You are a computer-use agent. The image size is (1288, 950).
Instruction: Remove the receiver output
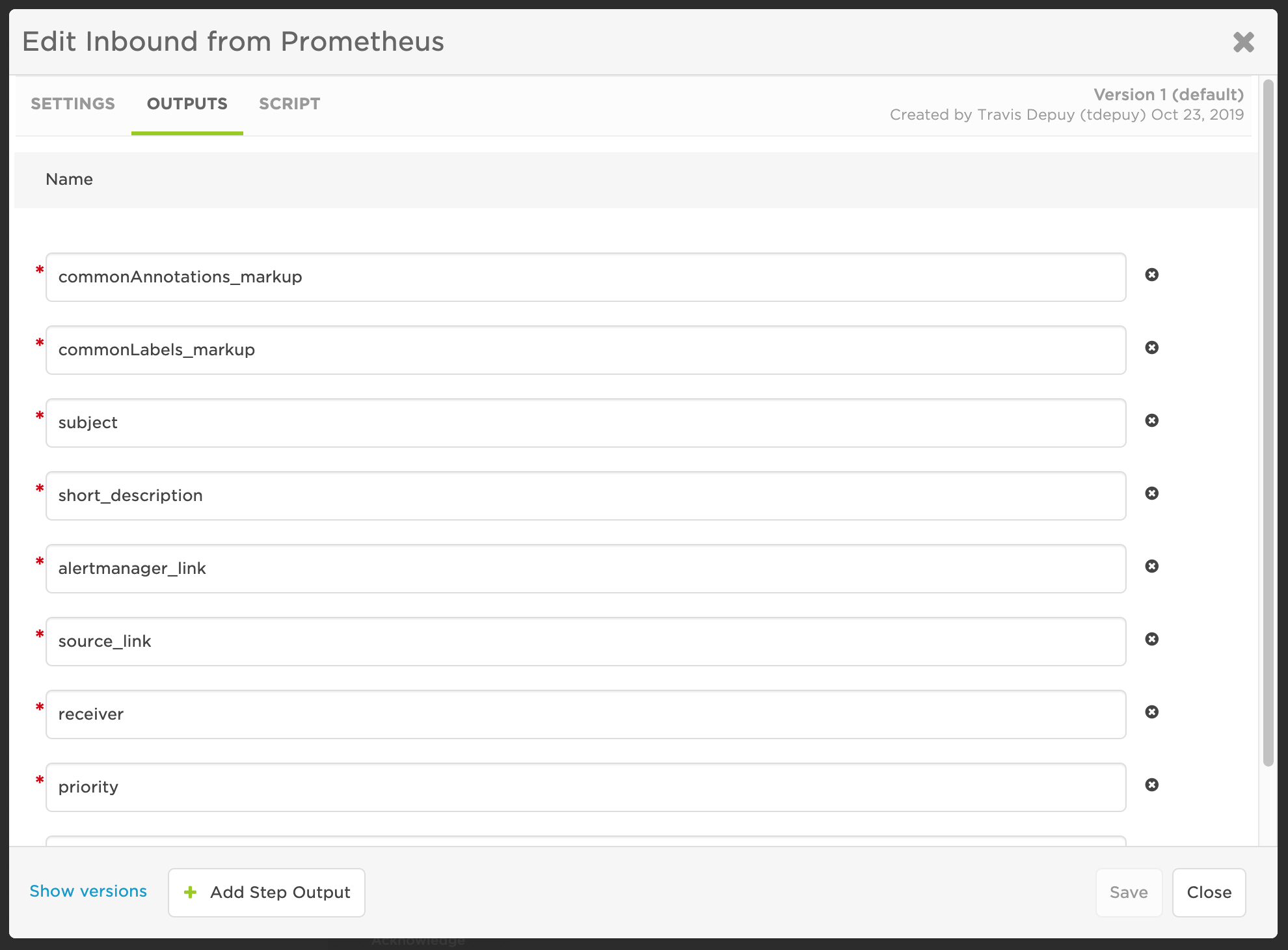pos(1151,712)
